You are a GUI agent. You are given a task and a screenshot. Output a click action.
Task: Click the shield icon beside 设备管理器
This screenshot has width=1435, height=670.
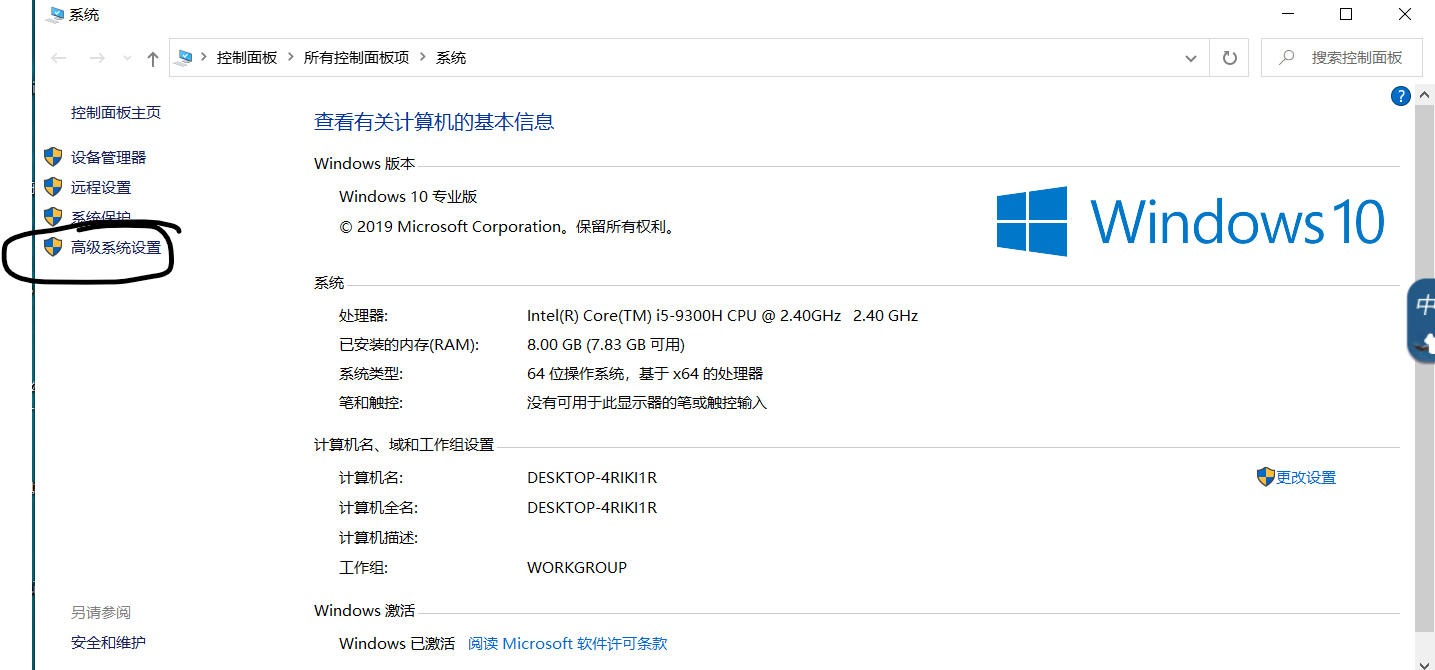point(54,157)
